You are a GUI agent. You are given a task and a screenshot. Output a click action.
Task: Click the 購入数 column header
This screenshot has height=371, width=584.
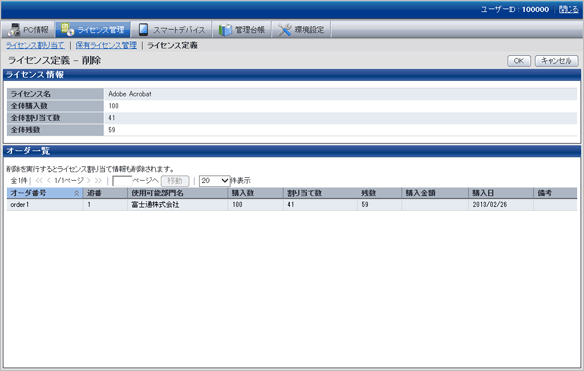click(x=255, y=193)
